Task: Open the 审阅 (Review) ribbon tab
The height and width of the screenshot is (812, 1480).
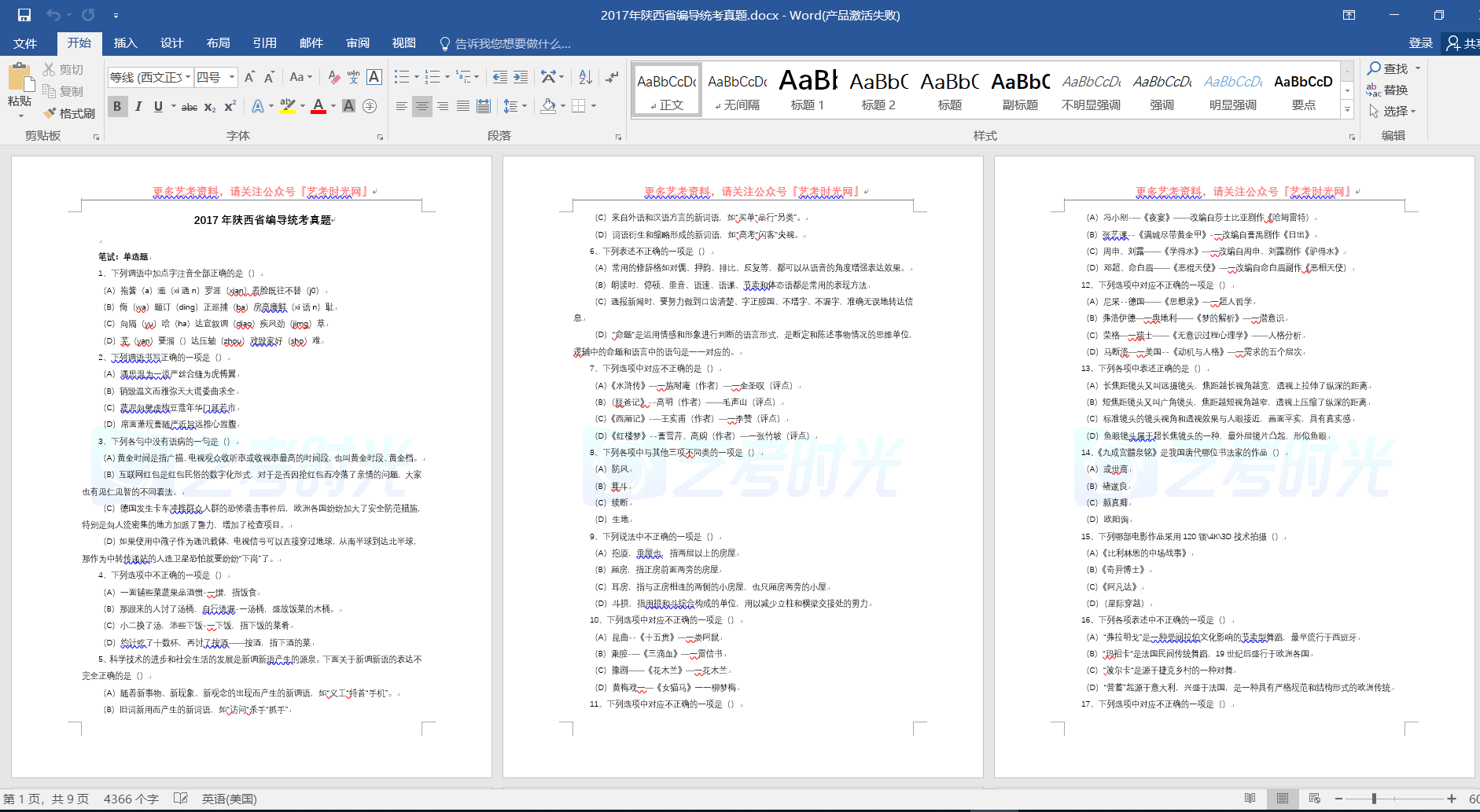Action: pos(358,43)
